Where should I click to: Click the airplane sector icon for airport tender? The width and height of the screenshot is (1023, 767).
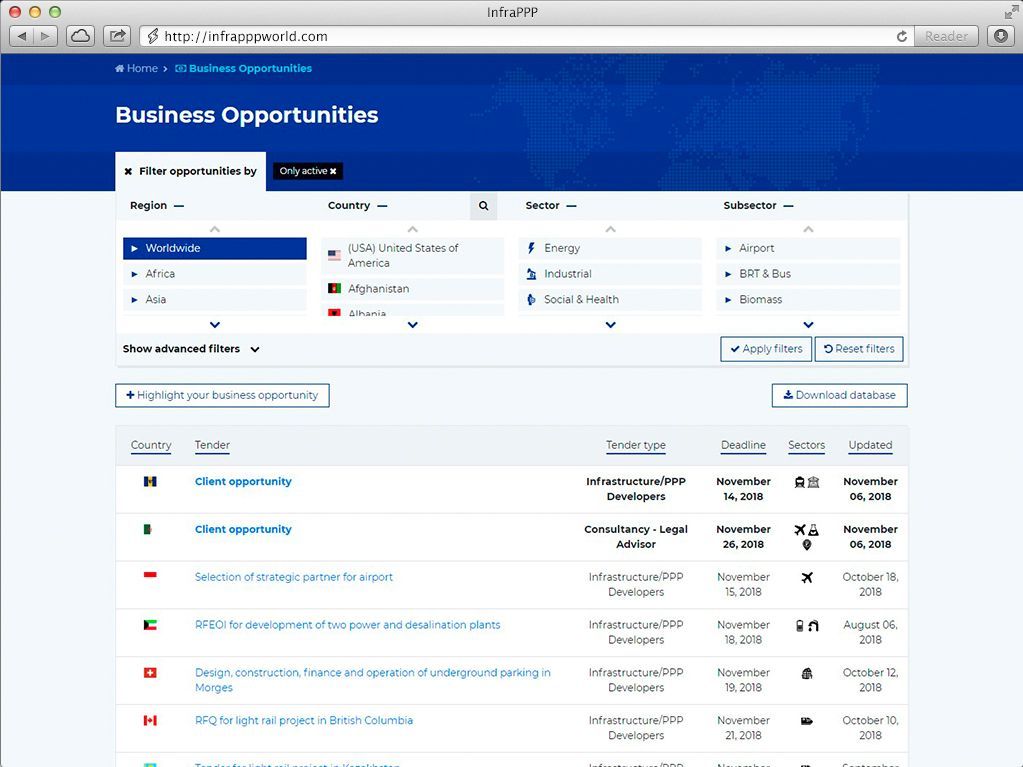tap(807, 578)
